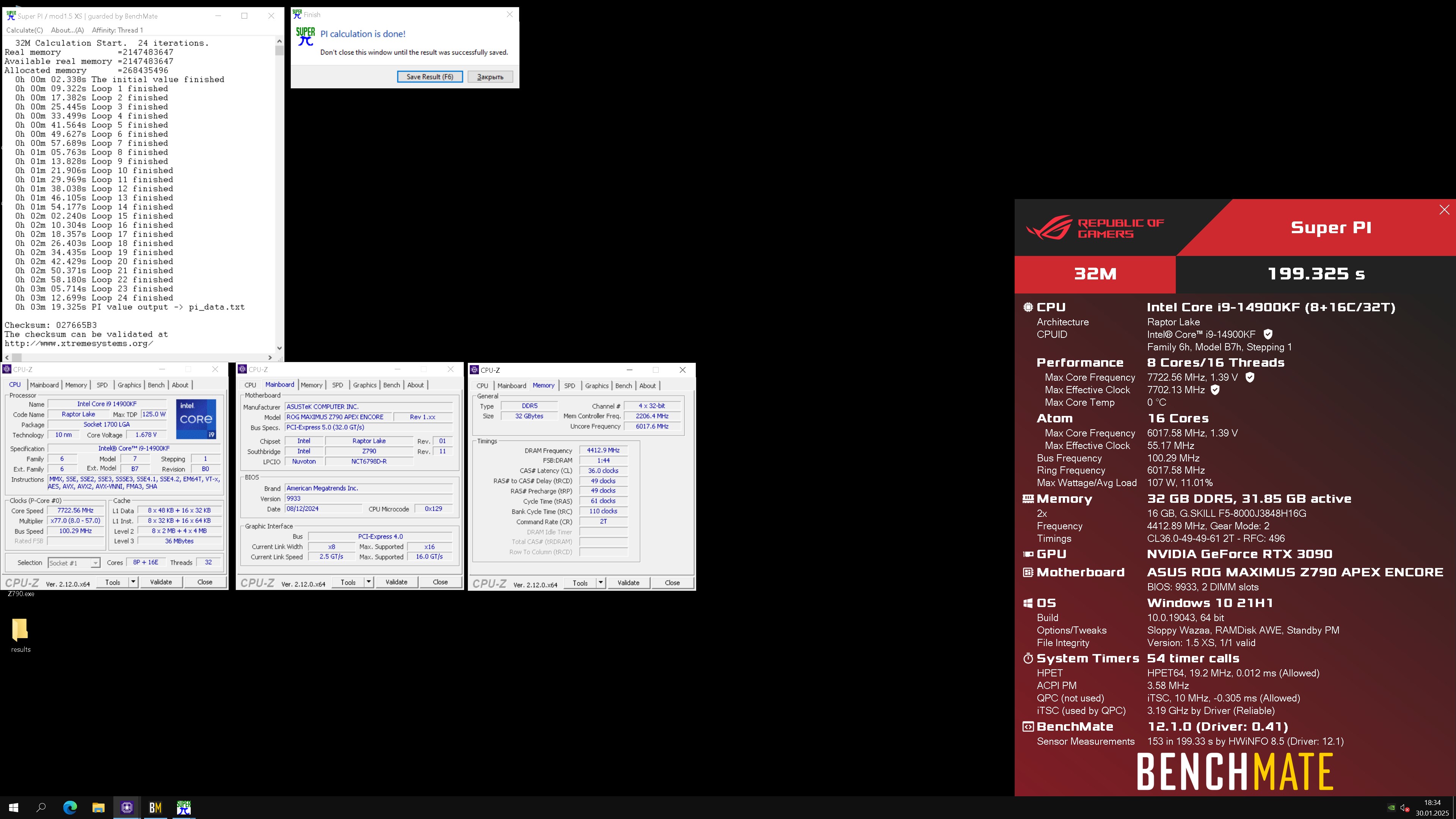Click Max Effective Clock verified shield
The height and width of the screenshot is (819, 1456).
coord(1215,389)
